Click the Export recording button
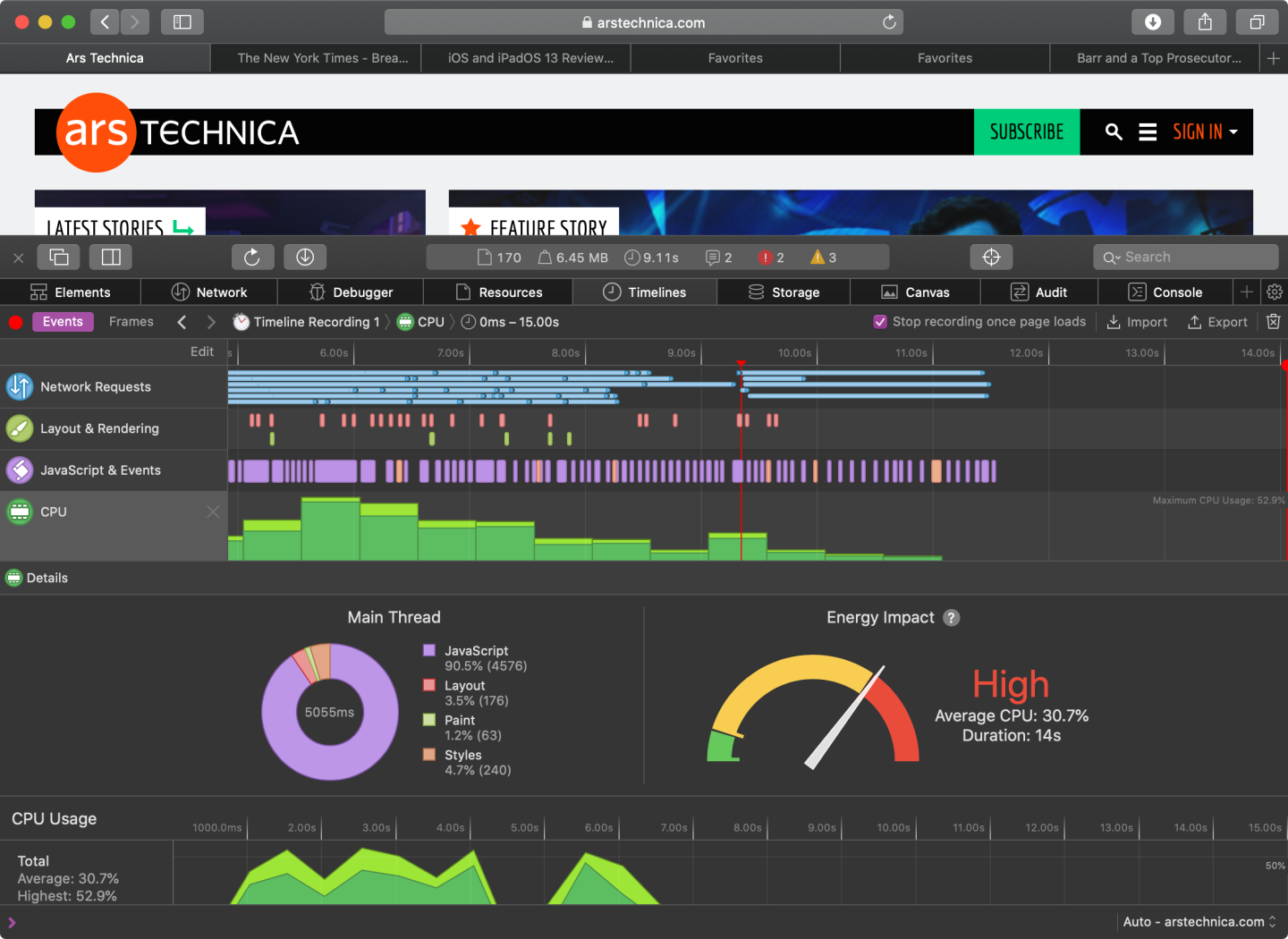The image size is (1288, 939). point(1217,322)
